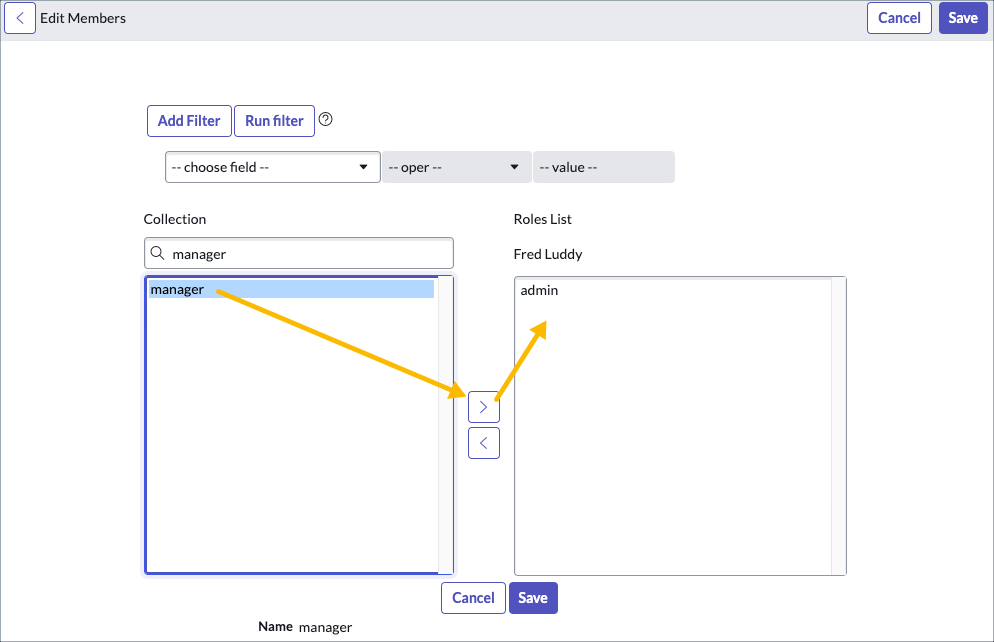Click the Cancel button below the lists

click(x=473, y=598)
